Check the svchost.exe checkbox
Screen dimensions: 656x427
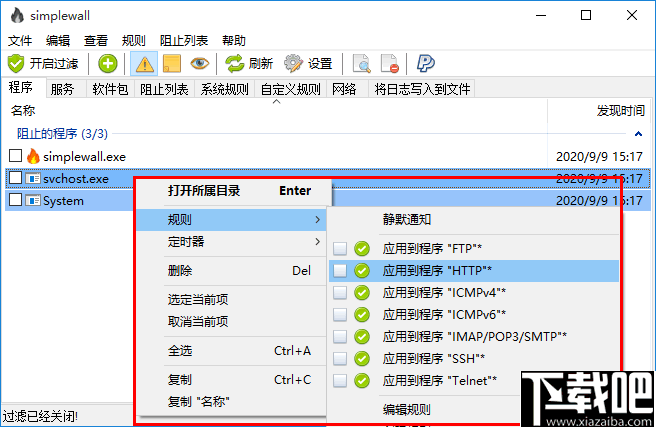click(x=15, y=178)
